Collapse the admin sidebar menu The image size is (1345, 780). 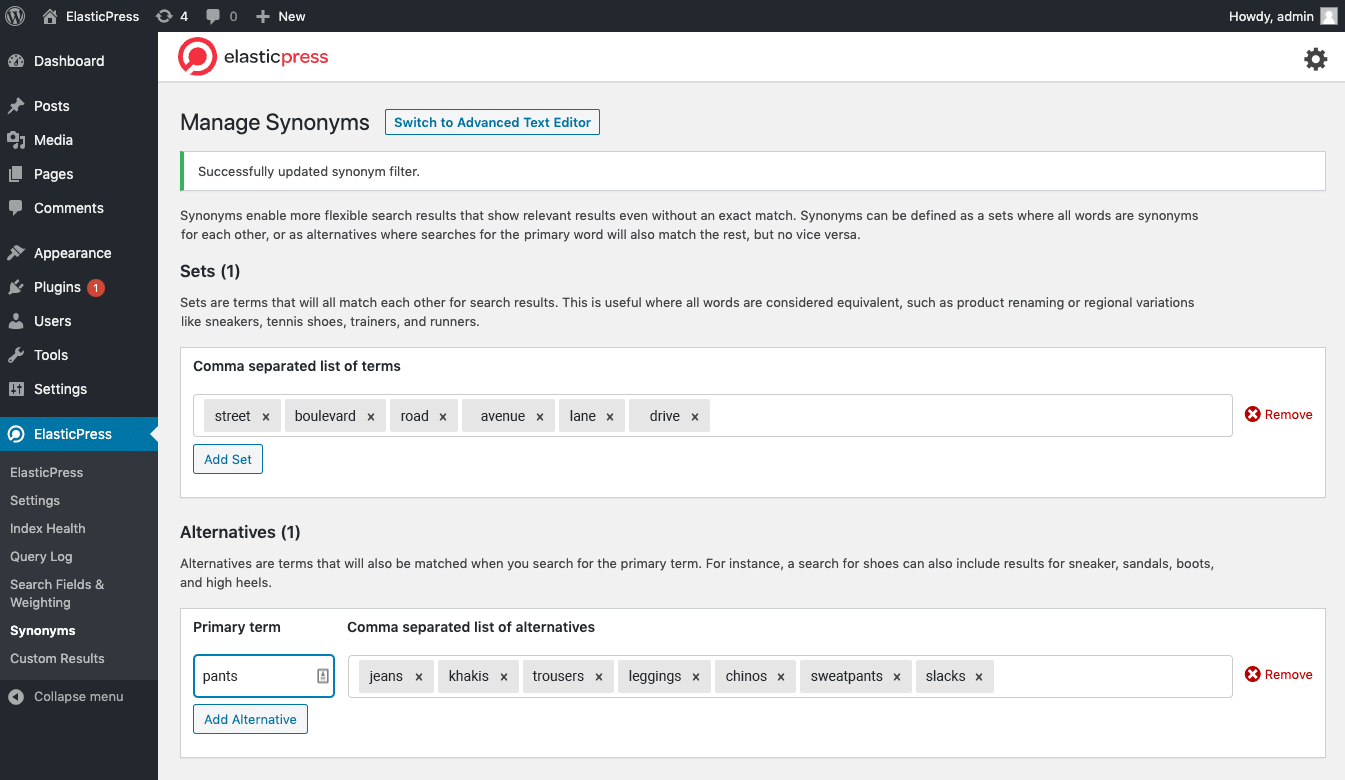(x=66, y=697)
